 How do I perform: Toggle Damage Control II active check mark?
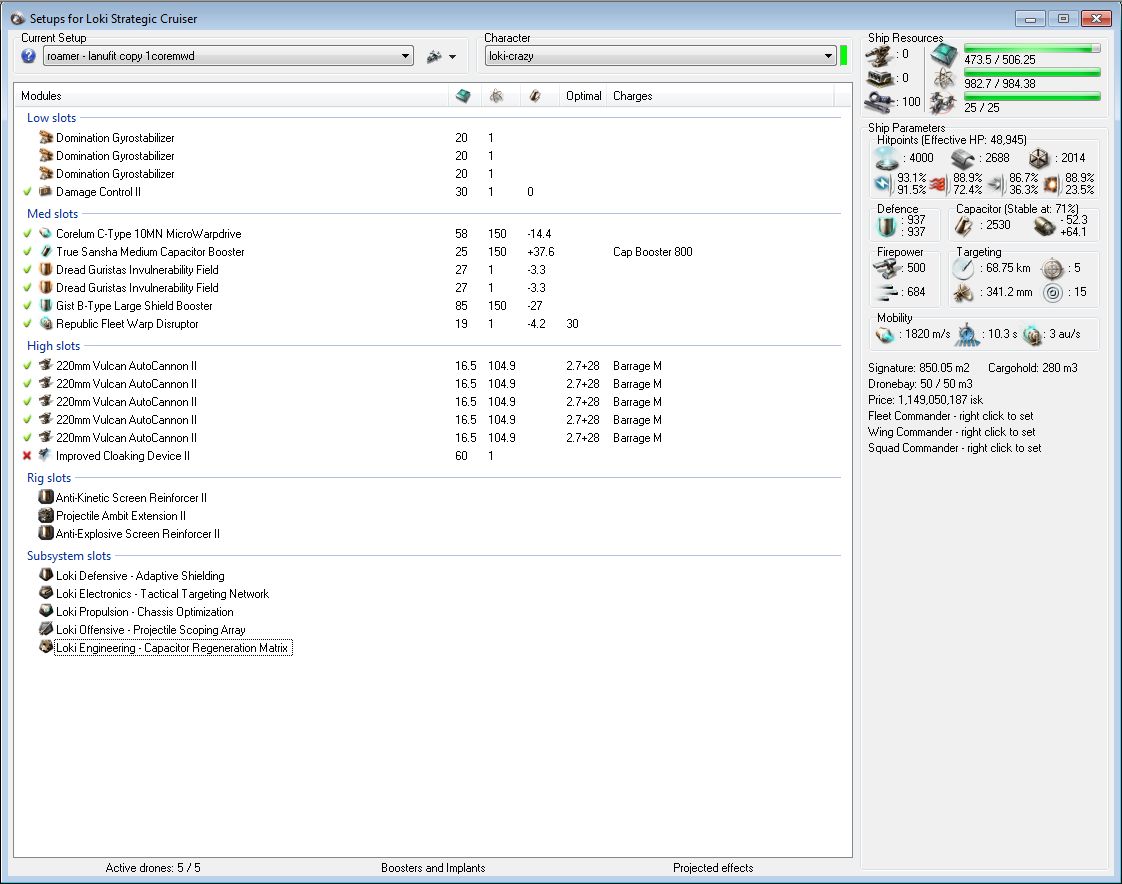[27, 192]
